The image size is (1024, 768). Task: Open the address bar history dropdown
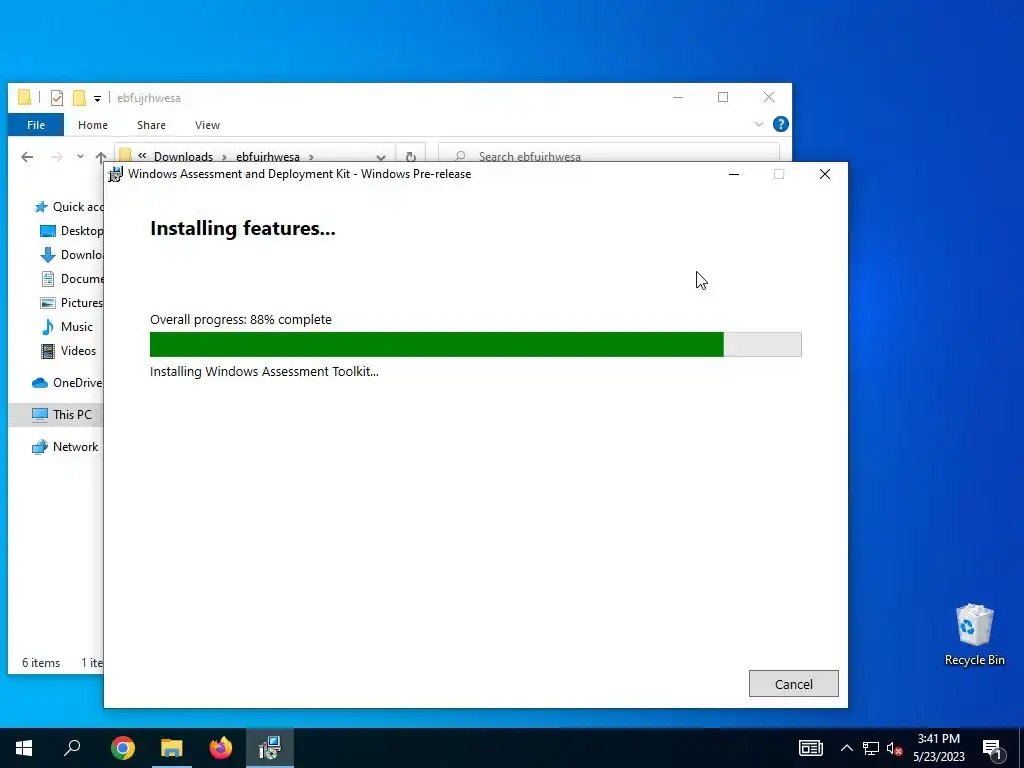coord(381,157)
